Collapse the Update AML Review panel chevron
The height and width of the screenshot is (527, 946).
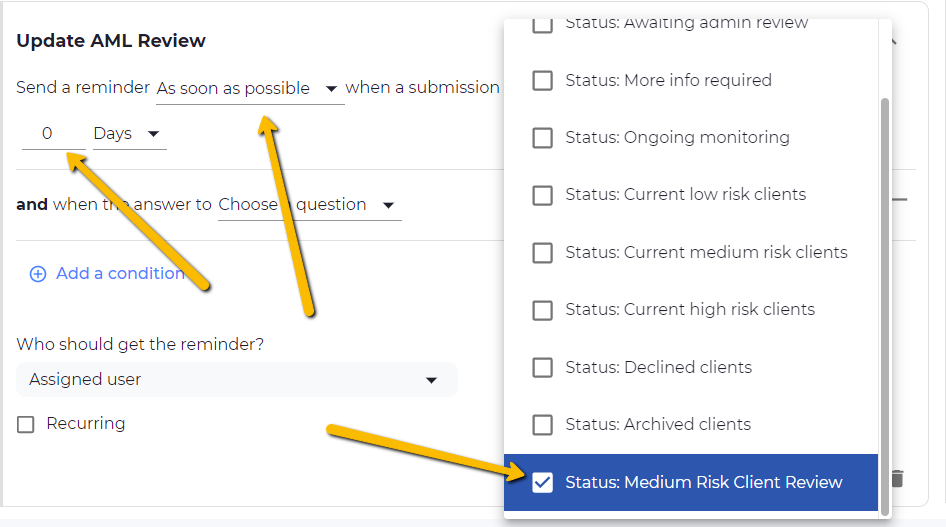point(892,41)
